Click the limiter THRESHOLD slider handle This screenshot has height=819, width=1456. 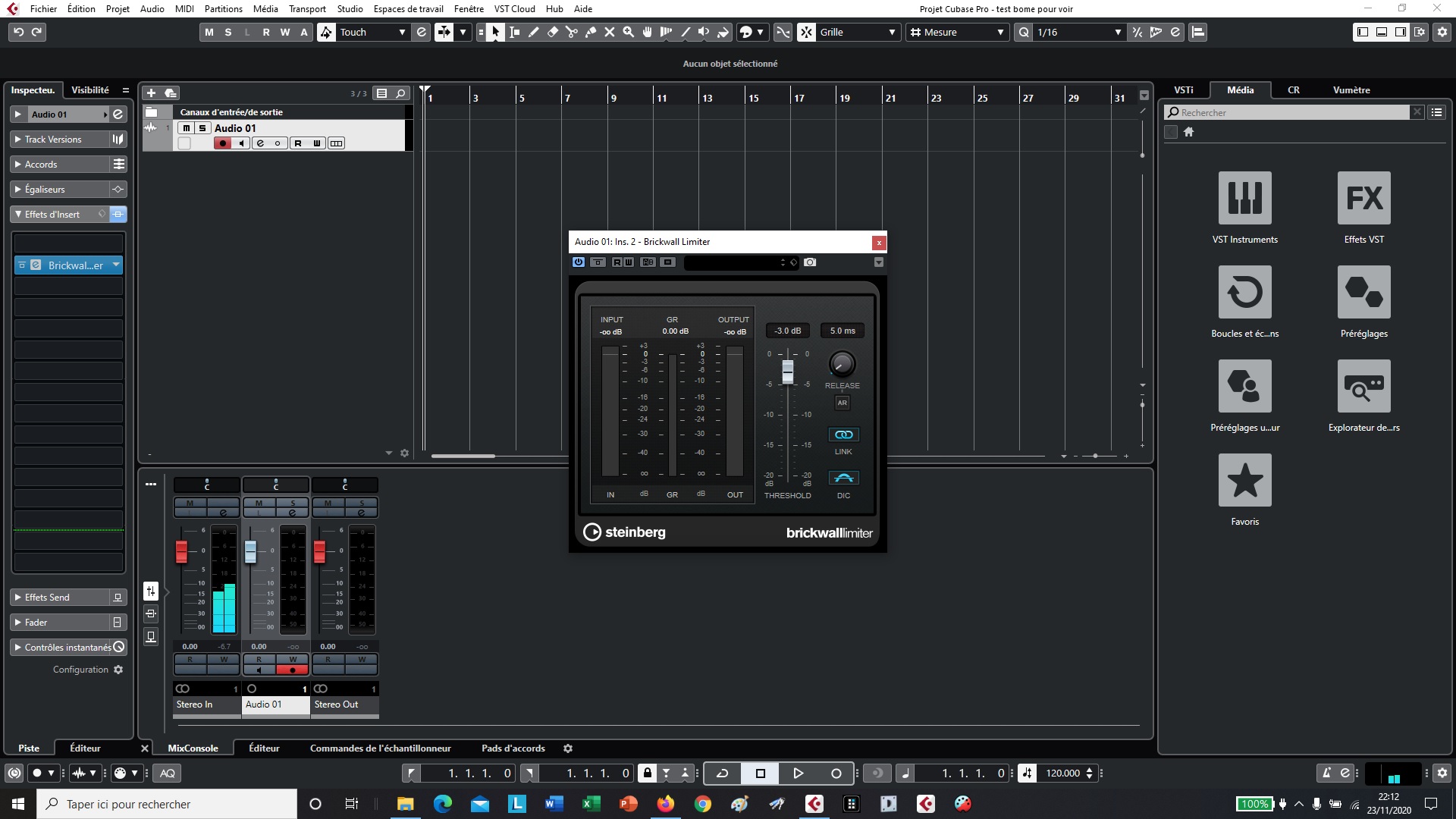pyautogui.click(x=788, y=372)
